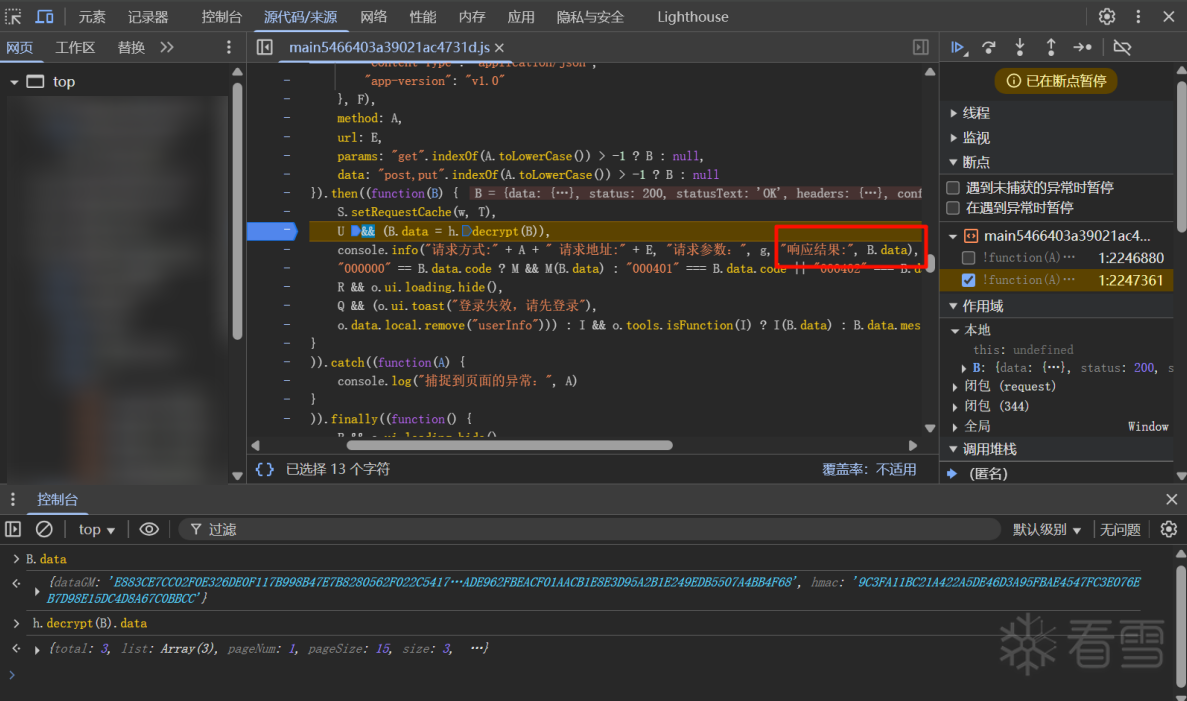Switch to the 内存 tab
Viewport: 1187px width, 701px height.
point(472,17)
